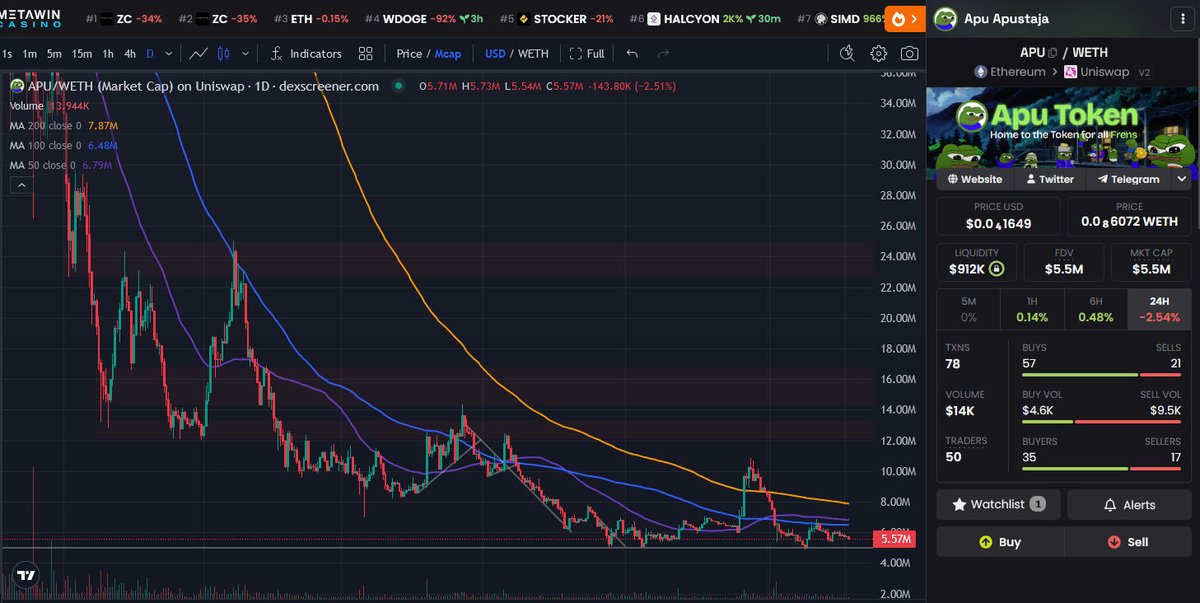
Task: Open the token Telegram link
Action: [x=1128, y=179]
